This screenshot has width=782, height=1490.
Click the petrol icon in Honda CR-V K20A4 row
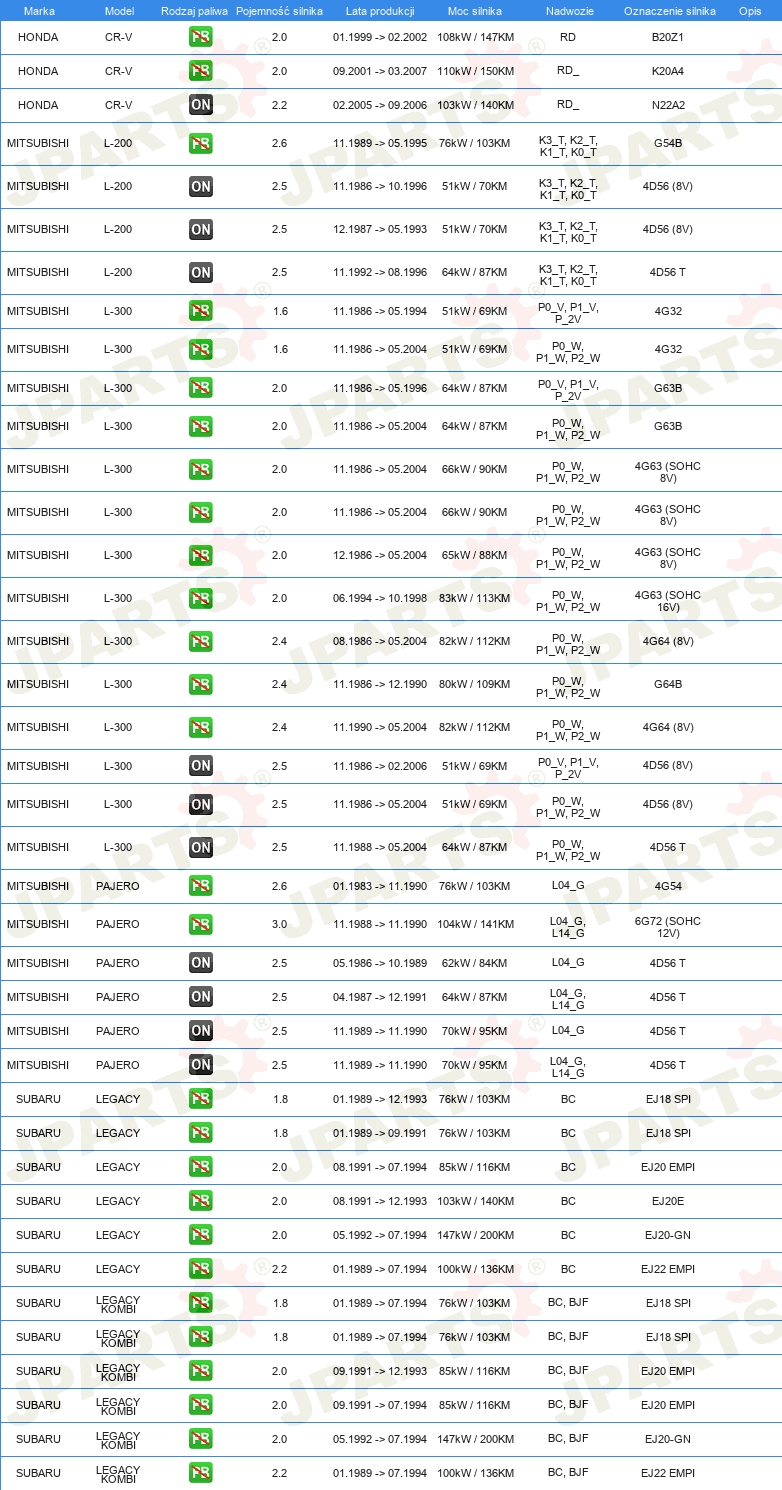coord(201,71)
